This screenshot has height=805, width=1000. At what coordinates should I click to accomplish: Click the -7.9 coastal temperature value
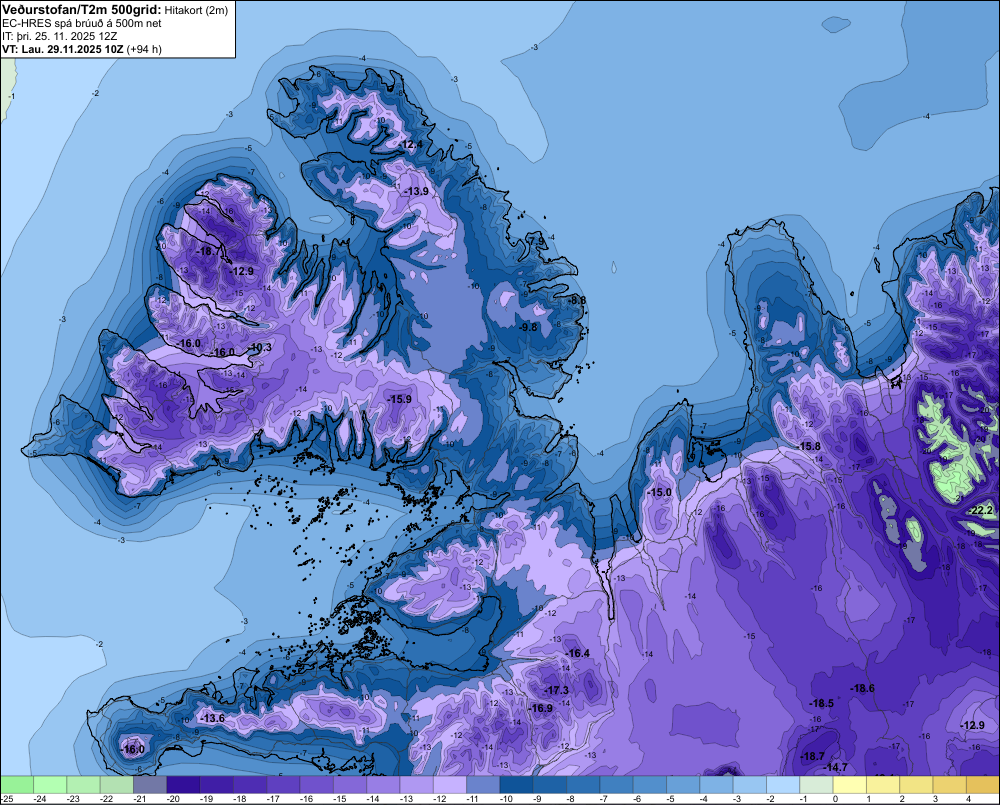tap(538, 240)
